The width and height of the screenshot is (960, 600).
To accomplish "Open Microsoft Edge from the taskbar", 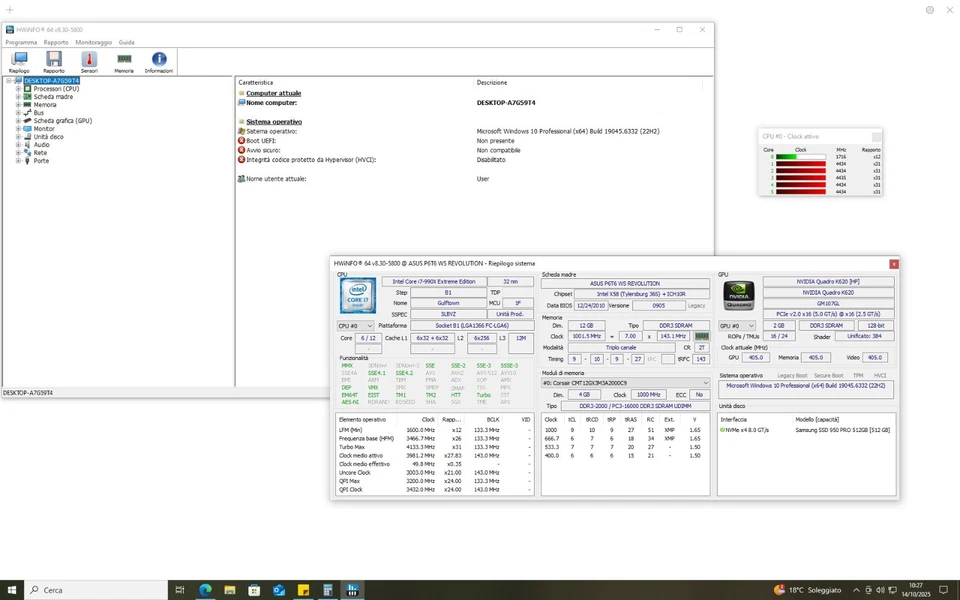I will click(204, 590).
